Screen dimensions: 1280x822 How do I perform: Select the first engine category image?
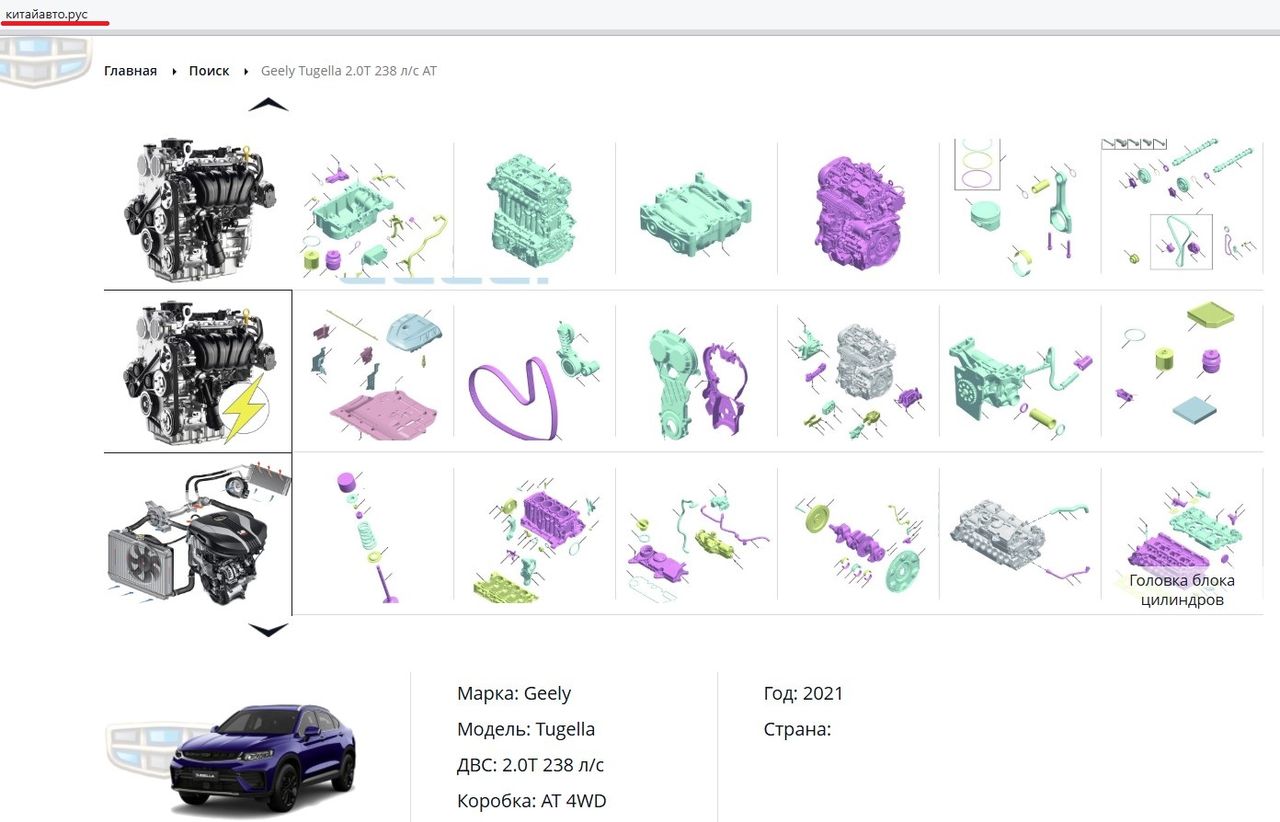198,210
